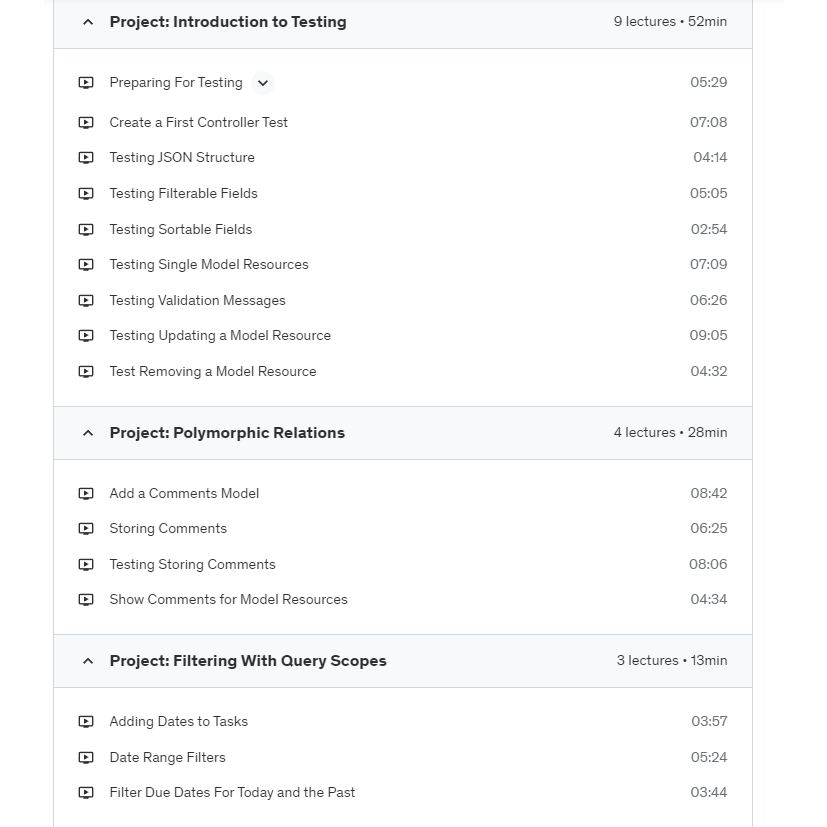Screen dimensions: 827x827
Task: Click video icon beside Preparing For Testing
Action: click(x=86, y=83)
